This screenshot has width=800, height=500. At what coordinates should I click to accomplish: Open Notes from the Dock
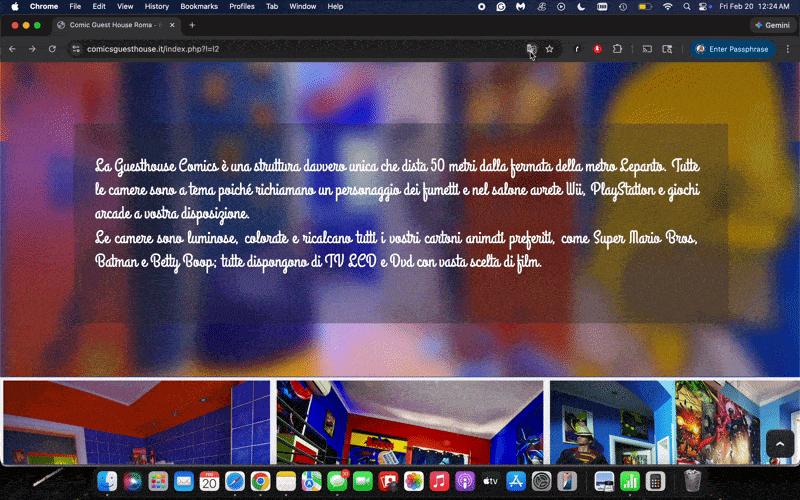tap(286, 481)
